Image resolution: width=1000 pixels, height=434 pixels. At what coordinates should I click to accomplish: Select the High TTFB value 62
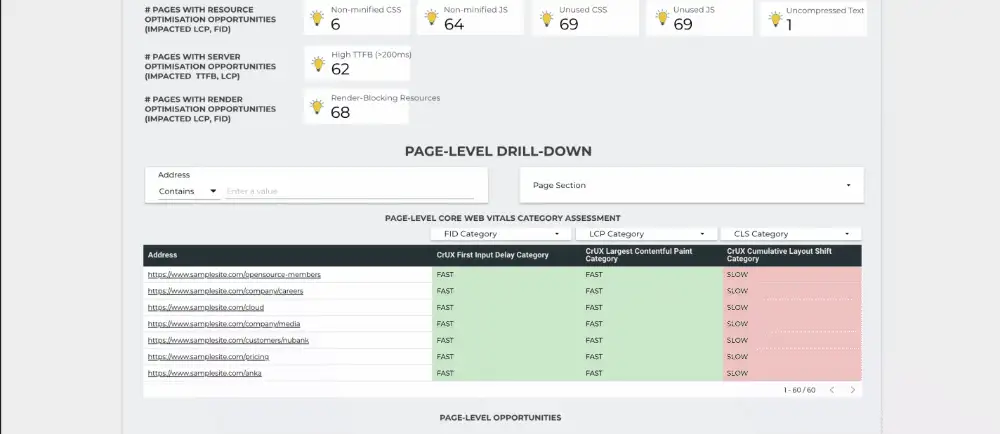(x=340, y=69)
